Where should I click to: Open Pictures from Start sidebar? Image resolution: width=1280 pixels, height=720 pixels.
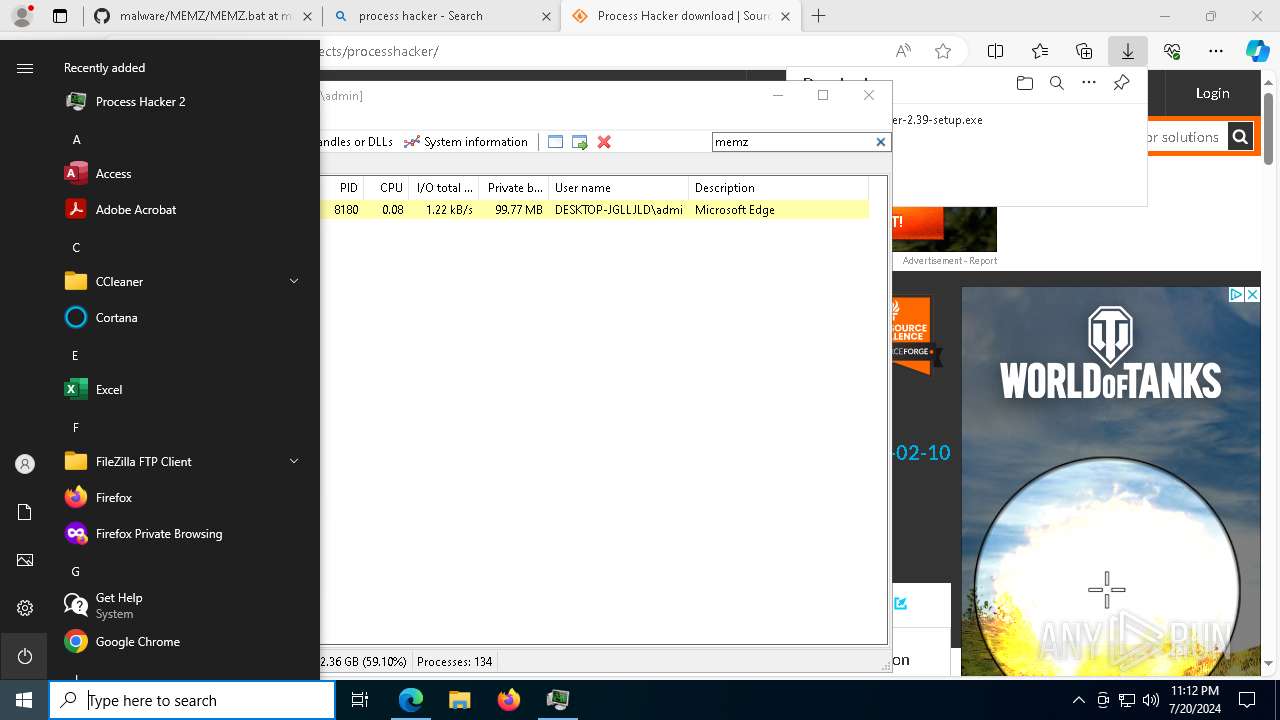click(25, 560)
